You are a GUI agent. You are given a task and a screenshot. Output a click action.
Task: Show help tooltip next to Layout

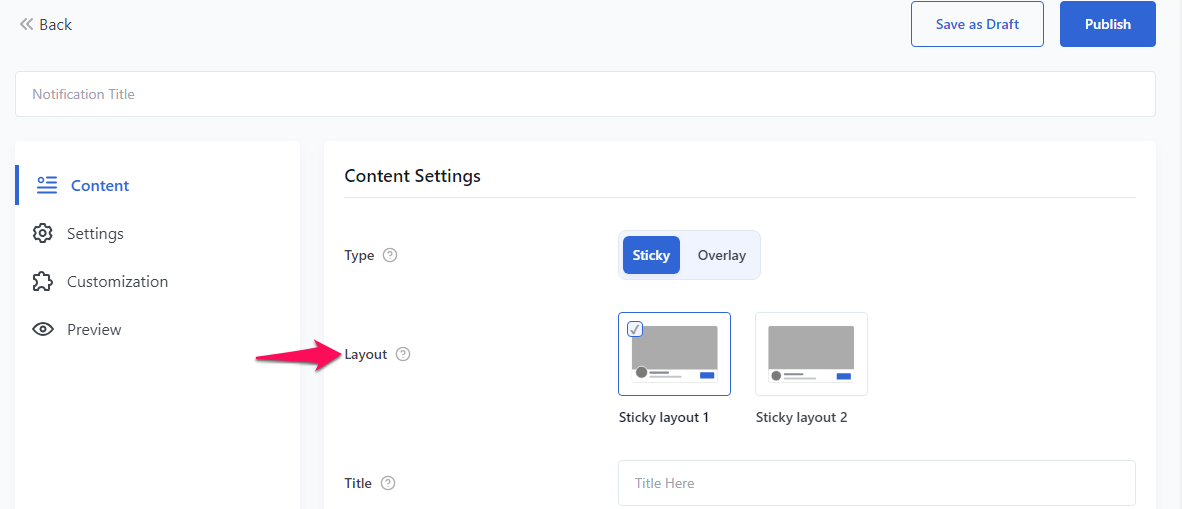[x=403, y=354]
